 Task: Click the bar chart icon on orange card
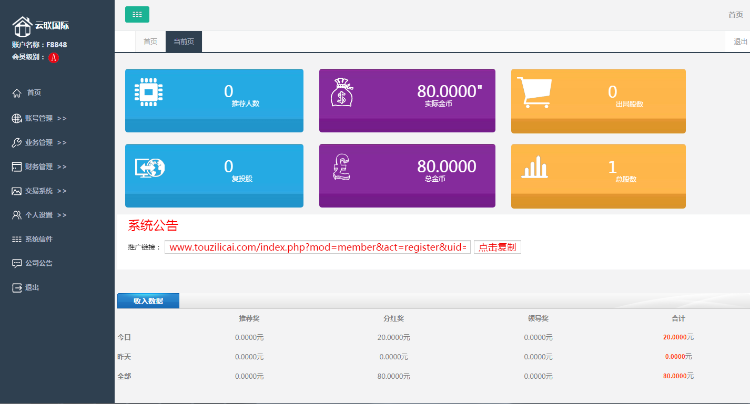click(534, 167)
